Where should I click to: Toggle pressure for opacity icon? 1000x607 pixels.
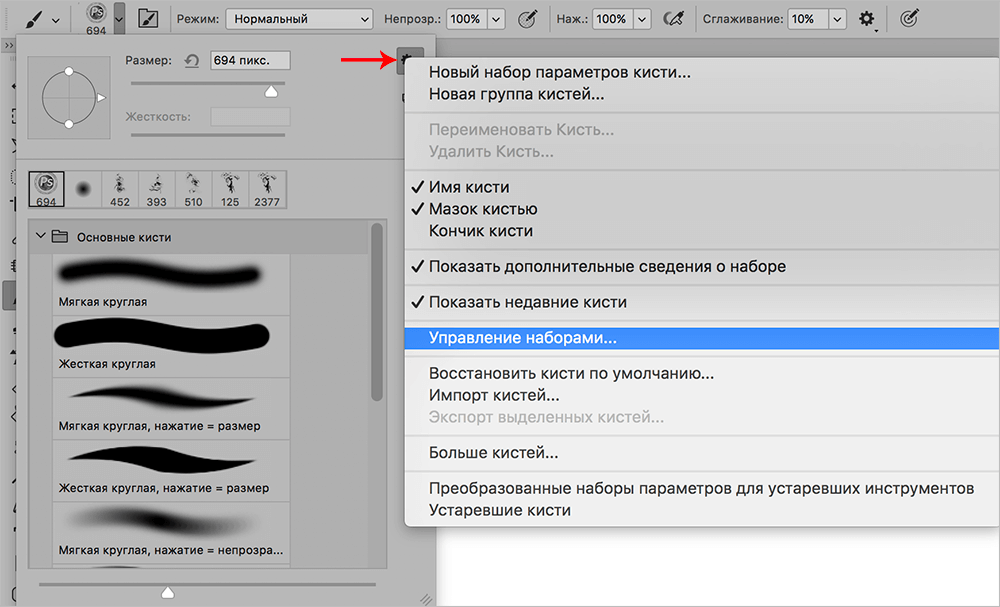click(x=528, y=19)
